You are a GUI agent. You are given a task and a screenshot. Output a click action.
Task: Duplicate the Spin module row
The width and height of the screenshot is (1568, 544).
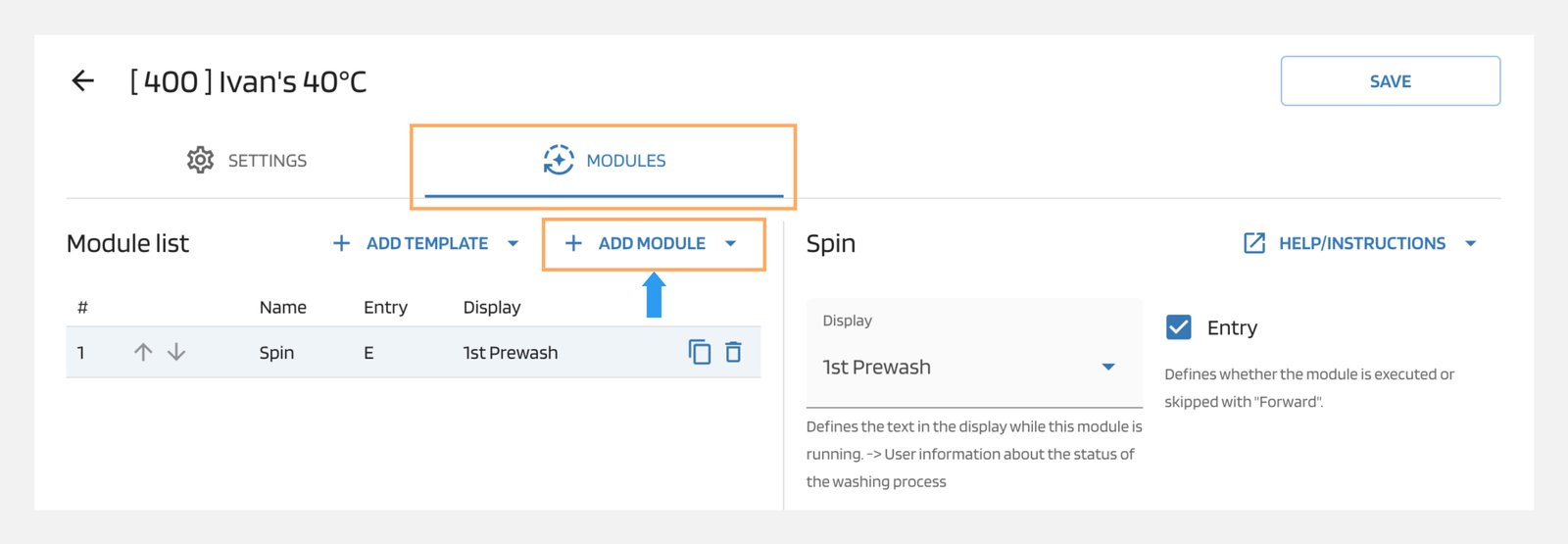[x=700, y=352]
